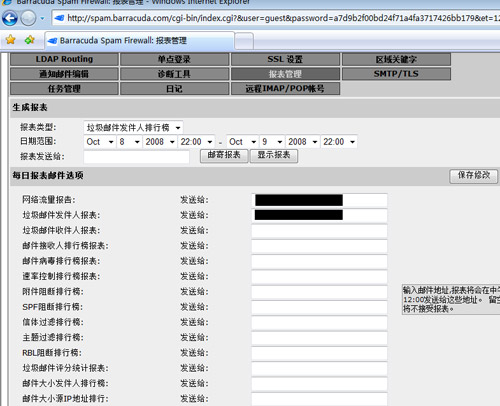Open the start day 8 dropdown
This screenshot has width=500, height=406.
(129, 142)
